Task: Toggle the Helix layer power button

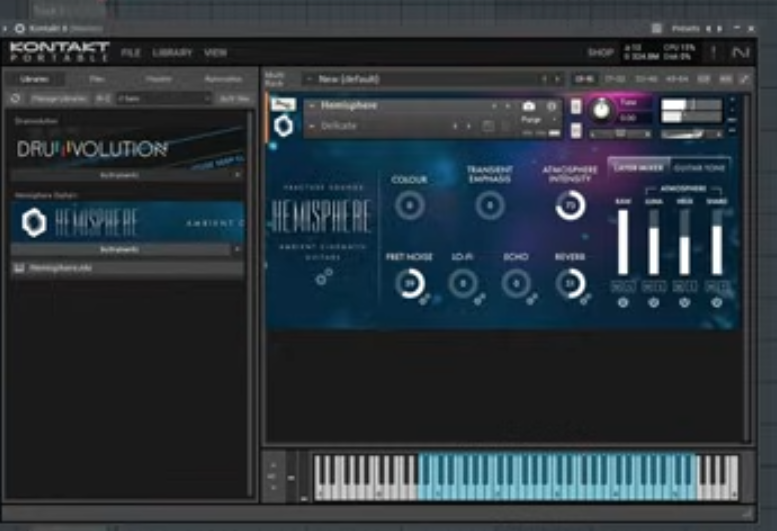Action: [x=684, y=303]
